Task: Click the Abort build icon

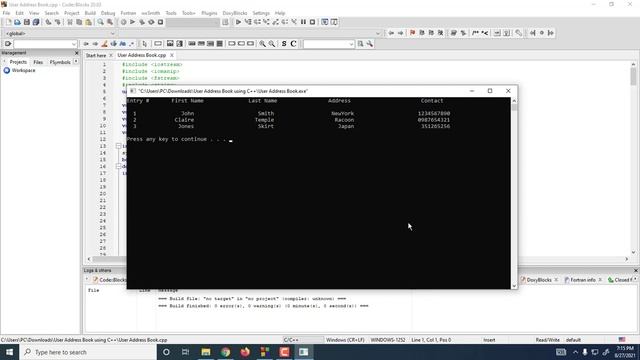Action: 160,22
